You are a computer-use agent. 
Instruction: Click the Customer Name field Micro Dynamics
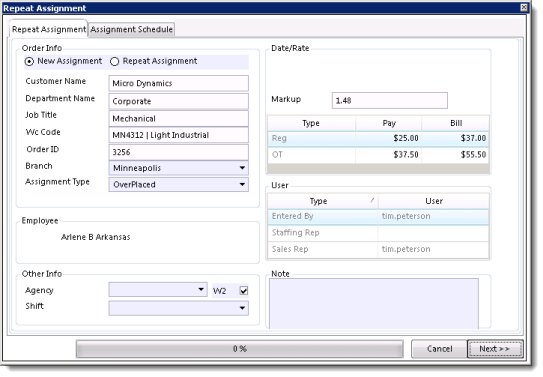coord(178,83)
